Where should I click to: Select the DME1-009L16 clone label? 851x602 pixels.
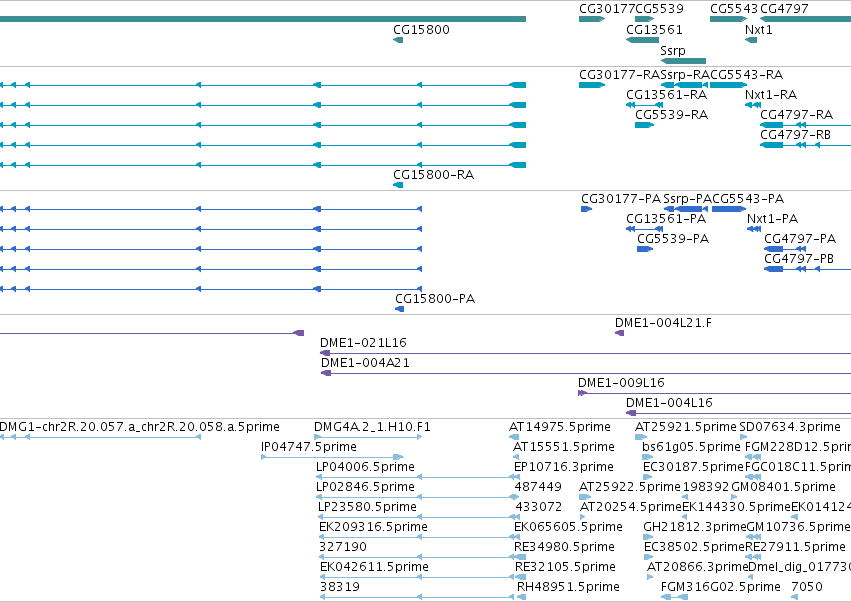pos(621,383)
